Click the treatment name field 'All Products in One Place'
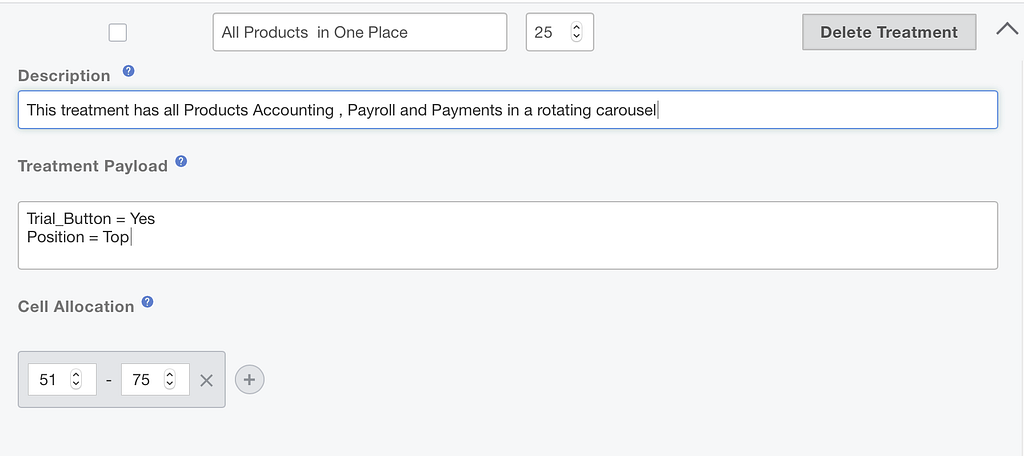The image size is (1024, 456). click(359, 32)
